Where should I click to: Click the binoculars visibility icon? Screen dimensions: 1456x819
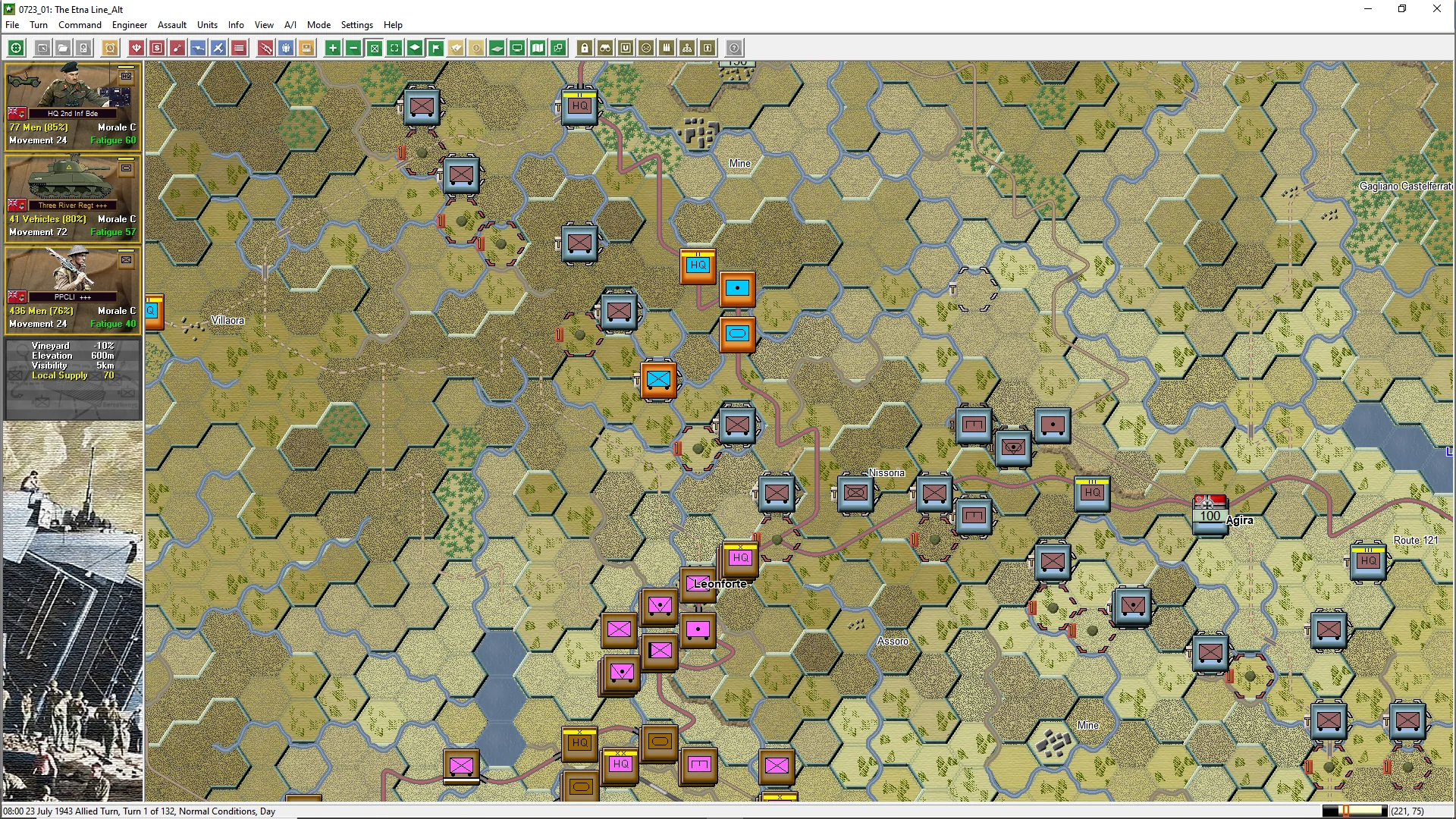605,48
